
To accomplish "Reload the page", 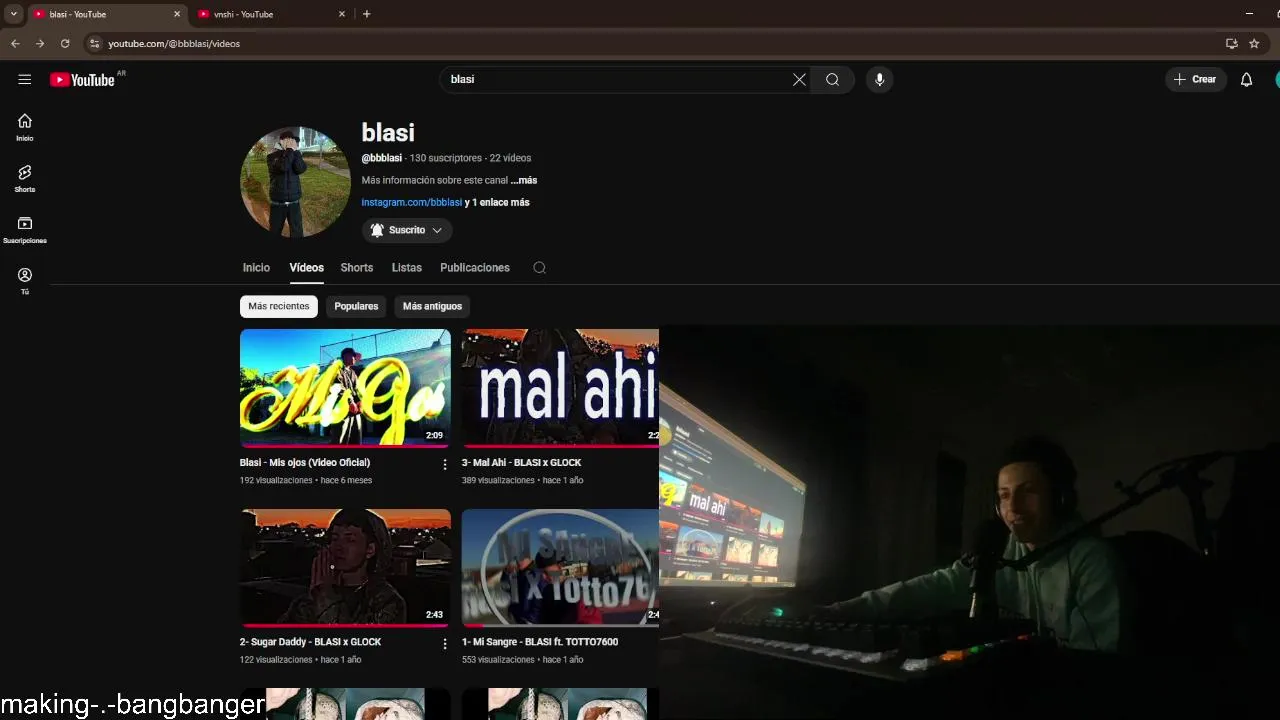I will tap(65, 43).
